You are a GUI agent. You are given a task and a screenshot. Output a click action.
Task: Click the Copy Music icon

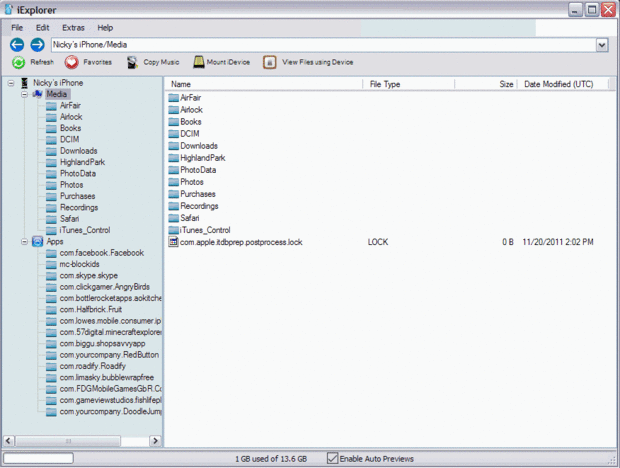click(x=132, y=62)
